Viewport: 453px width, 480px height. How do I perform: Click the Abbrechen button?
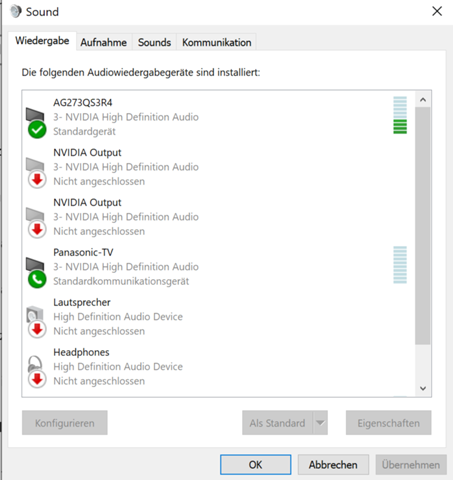pos(333,465)
